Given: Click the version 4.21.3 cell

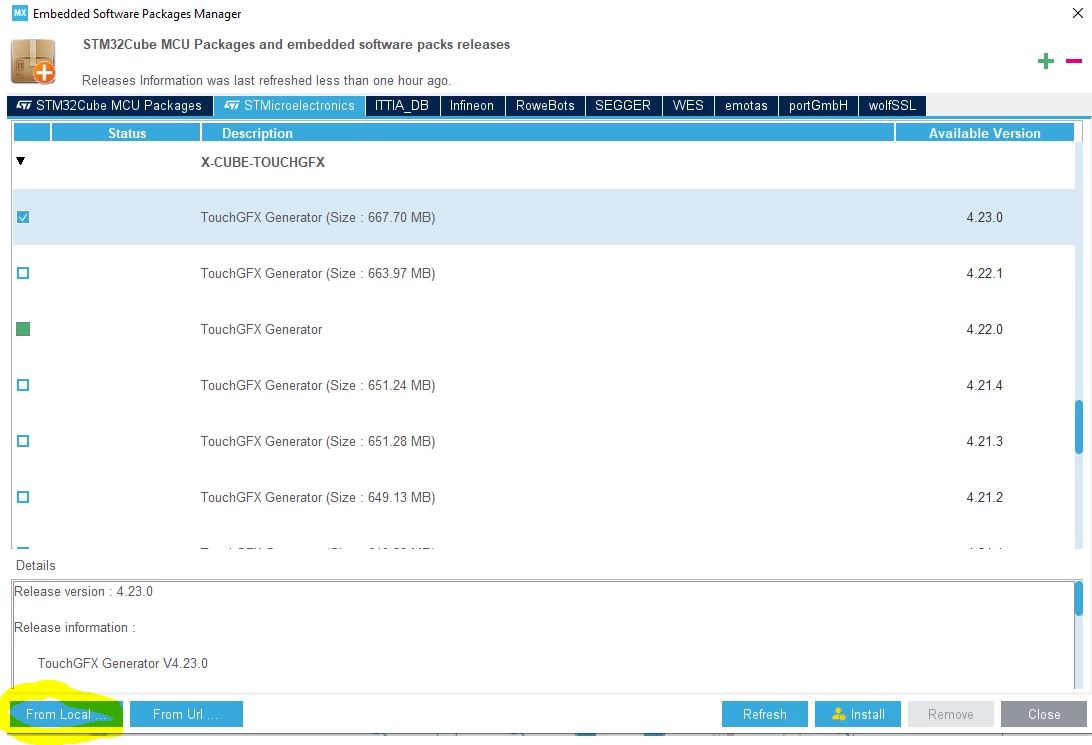Looking at the screenshot, I should 984,441.
